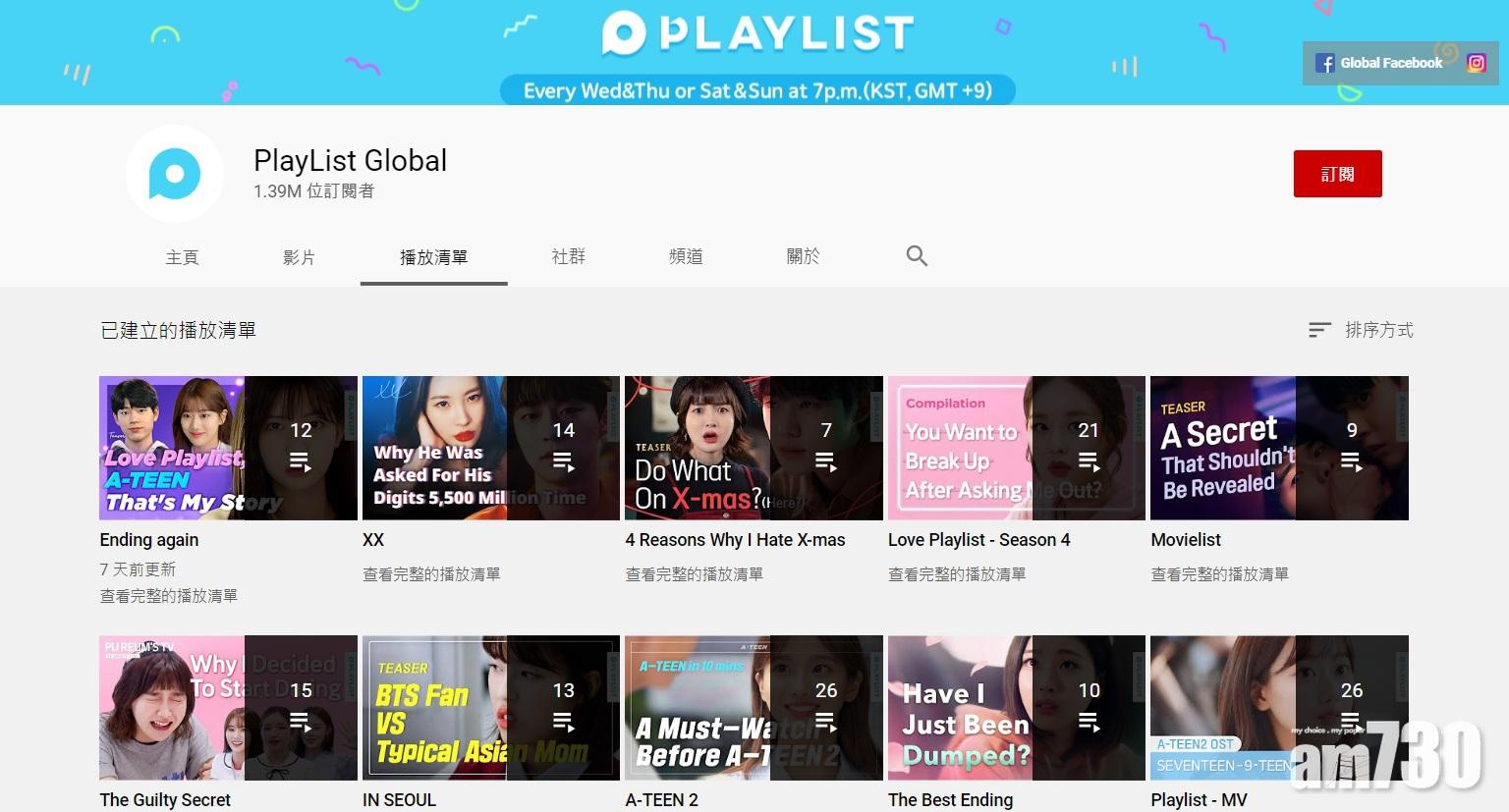Go to the 關於 about tab
1509x812 pixels.
(803, 257)
